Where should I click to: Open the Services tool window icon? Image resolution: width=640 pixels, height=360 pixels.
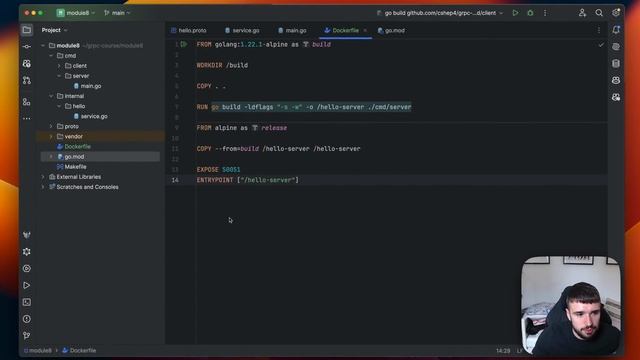(27, 269)
